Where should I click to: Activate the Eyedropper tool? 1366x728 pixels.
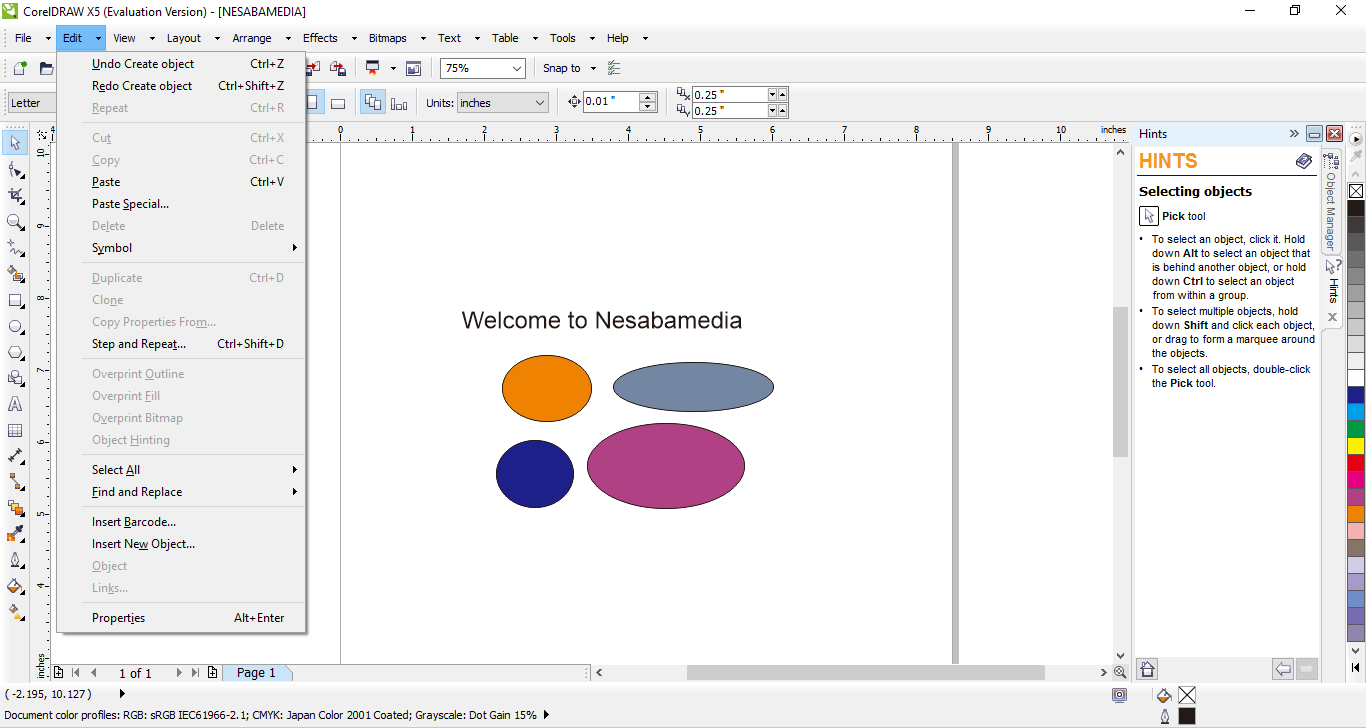tap(15, 534)
